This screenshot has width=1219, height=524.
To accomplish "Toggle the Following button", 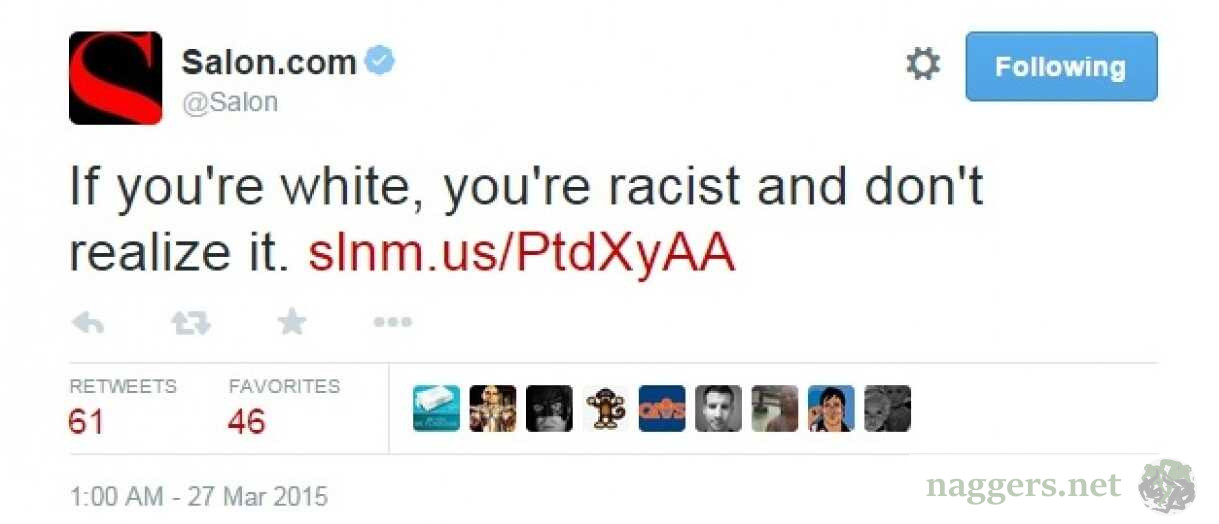I will 1061,66.
